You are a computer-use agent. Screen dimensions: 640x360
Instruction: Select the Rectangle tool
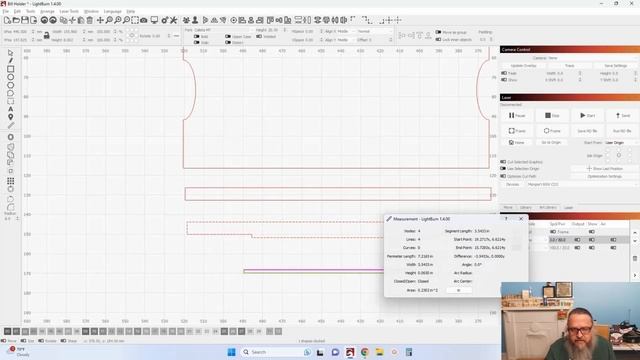click(11, 69)
